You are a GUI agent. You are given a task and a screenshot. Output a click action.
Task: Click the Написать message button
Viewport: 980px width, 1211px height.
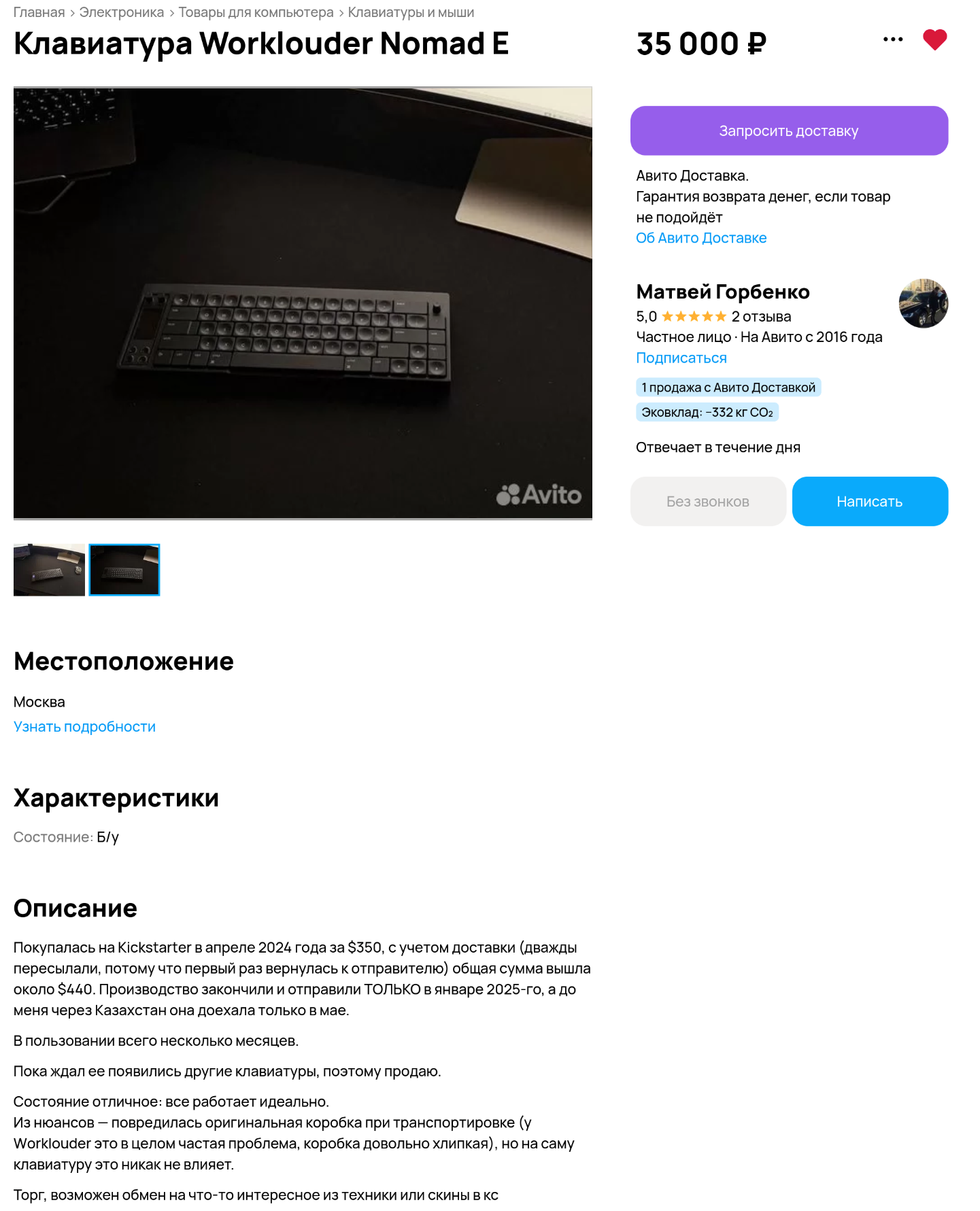[x=870, y=501]
